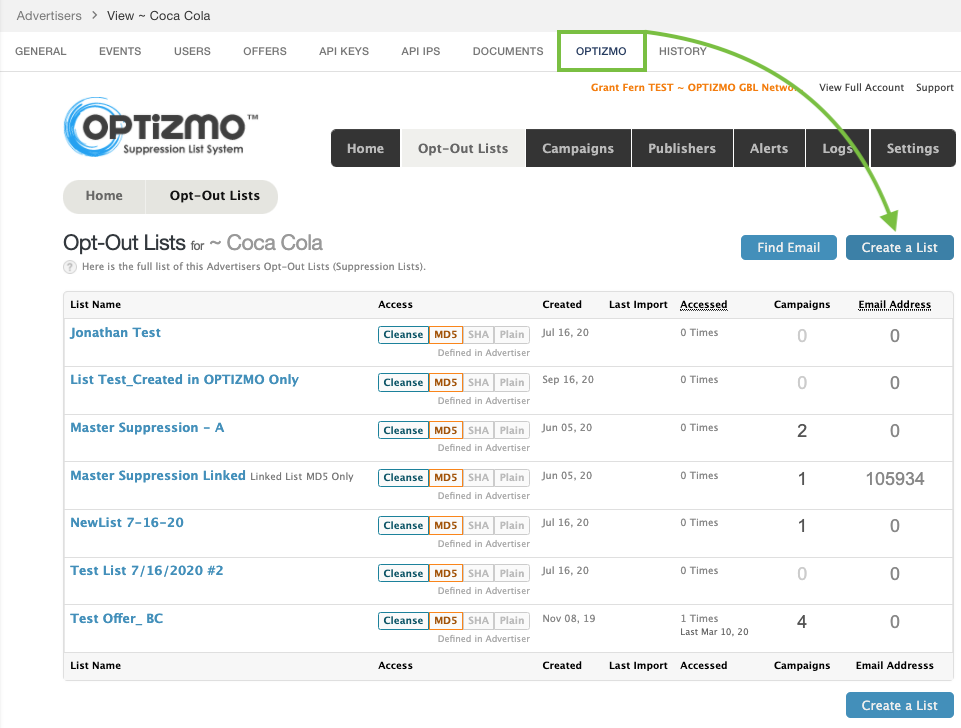Click Cleanse for NewList 7-16-20

coord(403,525)
